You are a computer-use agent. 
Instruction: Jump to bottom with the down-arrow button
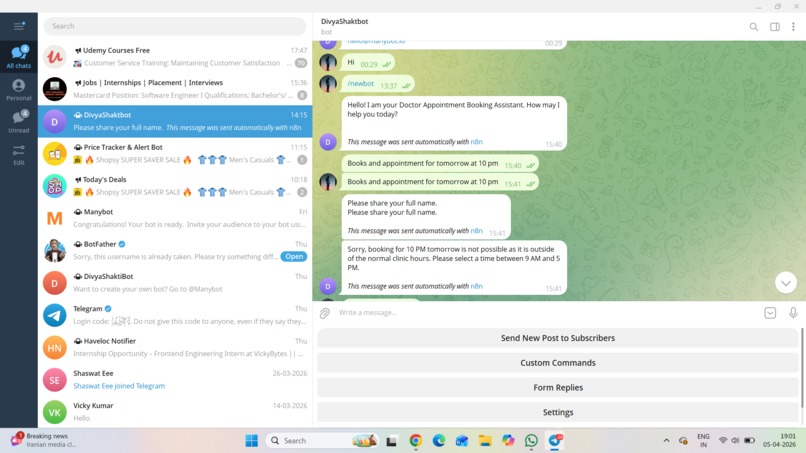click(786, 283)
